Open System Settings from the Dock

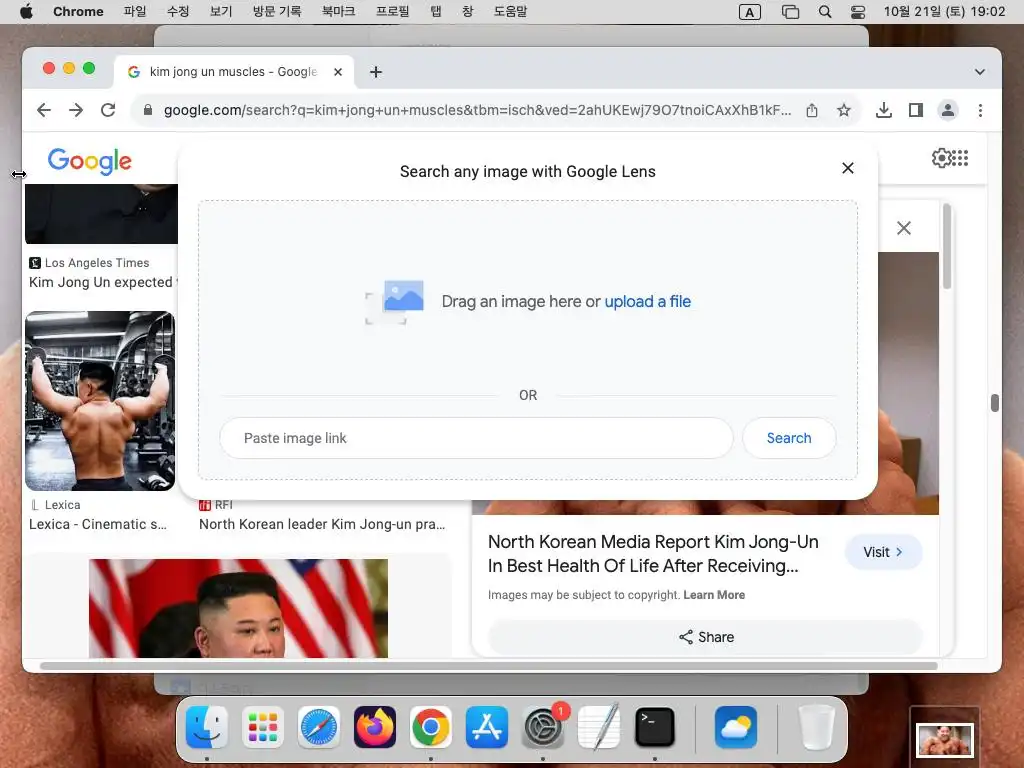tap(543, 727)
